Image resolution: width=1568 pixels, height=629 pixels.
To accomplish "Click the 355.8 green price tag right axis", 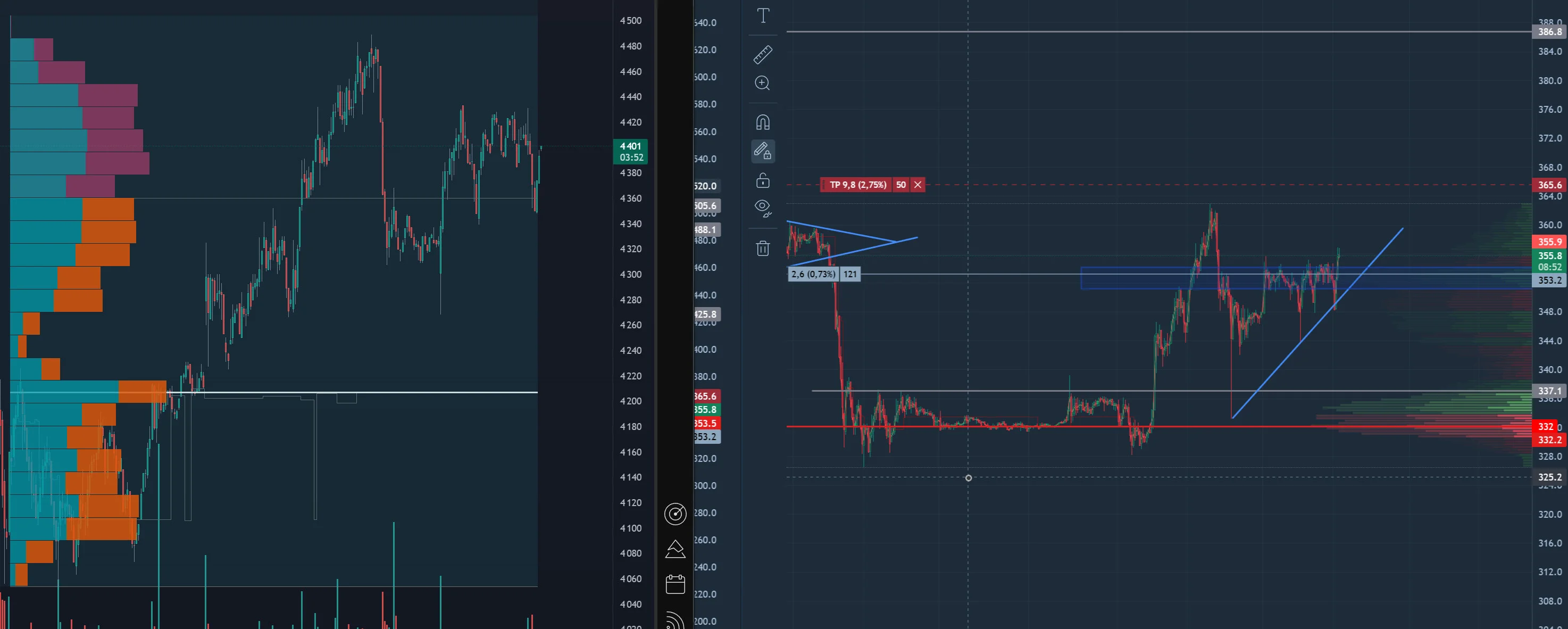I will tap(1550, 256).
